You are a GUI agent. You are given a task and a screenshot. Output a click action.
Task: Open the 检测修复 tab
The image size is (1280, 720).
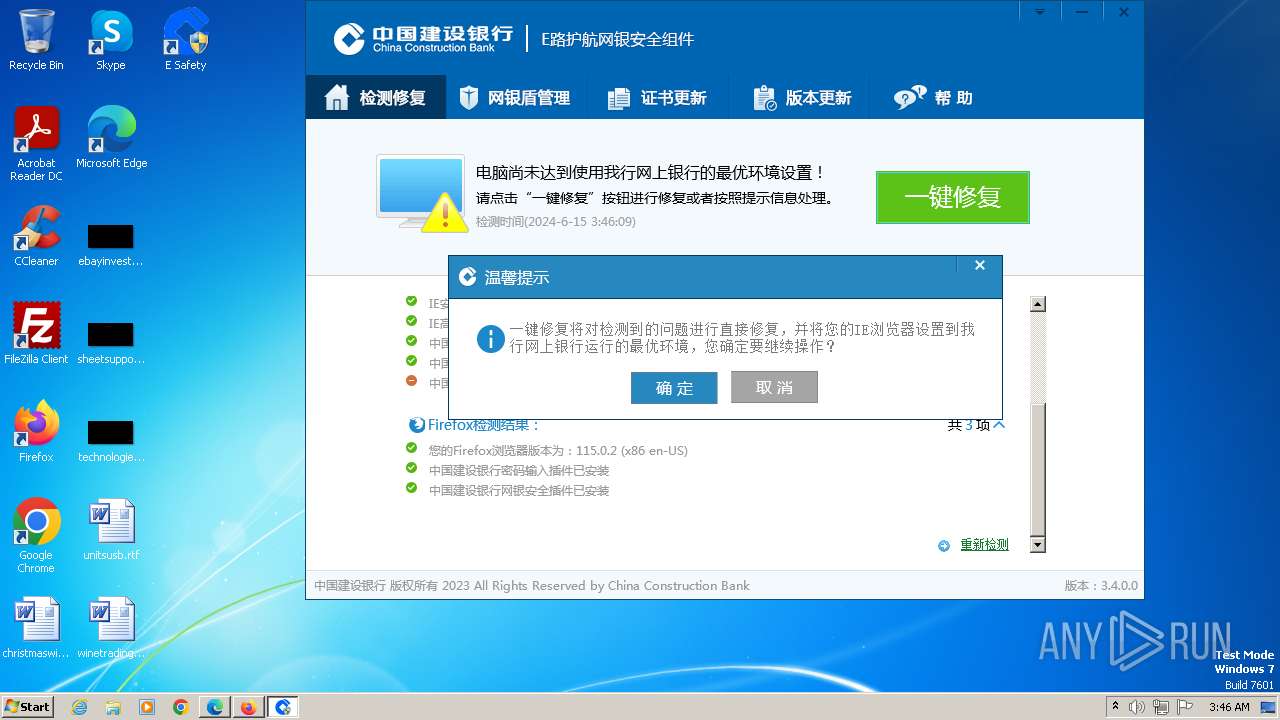376,98
